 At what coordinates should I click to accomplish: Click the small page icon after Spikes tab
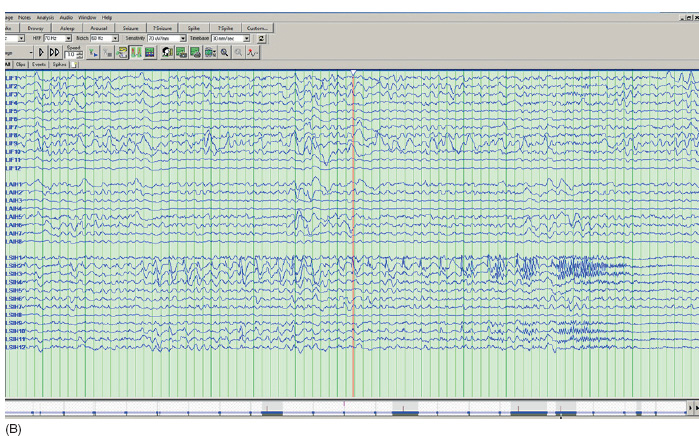point(74,64)
